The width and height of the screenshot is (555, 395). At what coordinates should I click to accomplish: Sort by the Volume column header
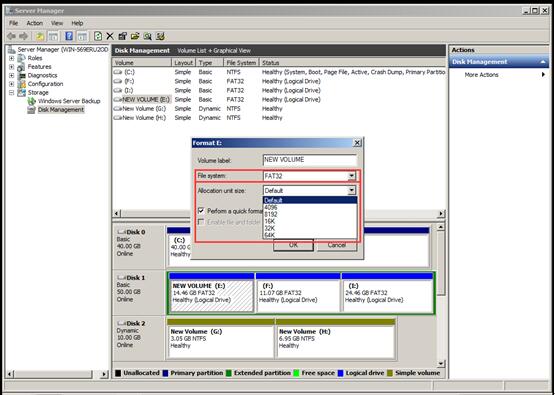coord(142,63)
